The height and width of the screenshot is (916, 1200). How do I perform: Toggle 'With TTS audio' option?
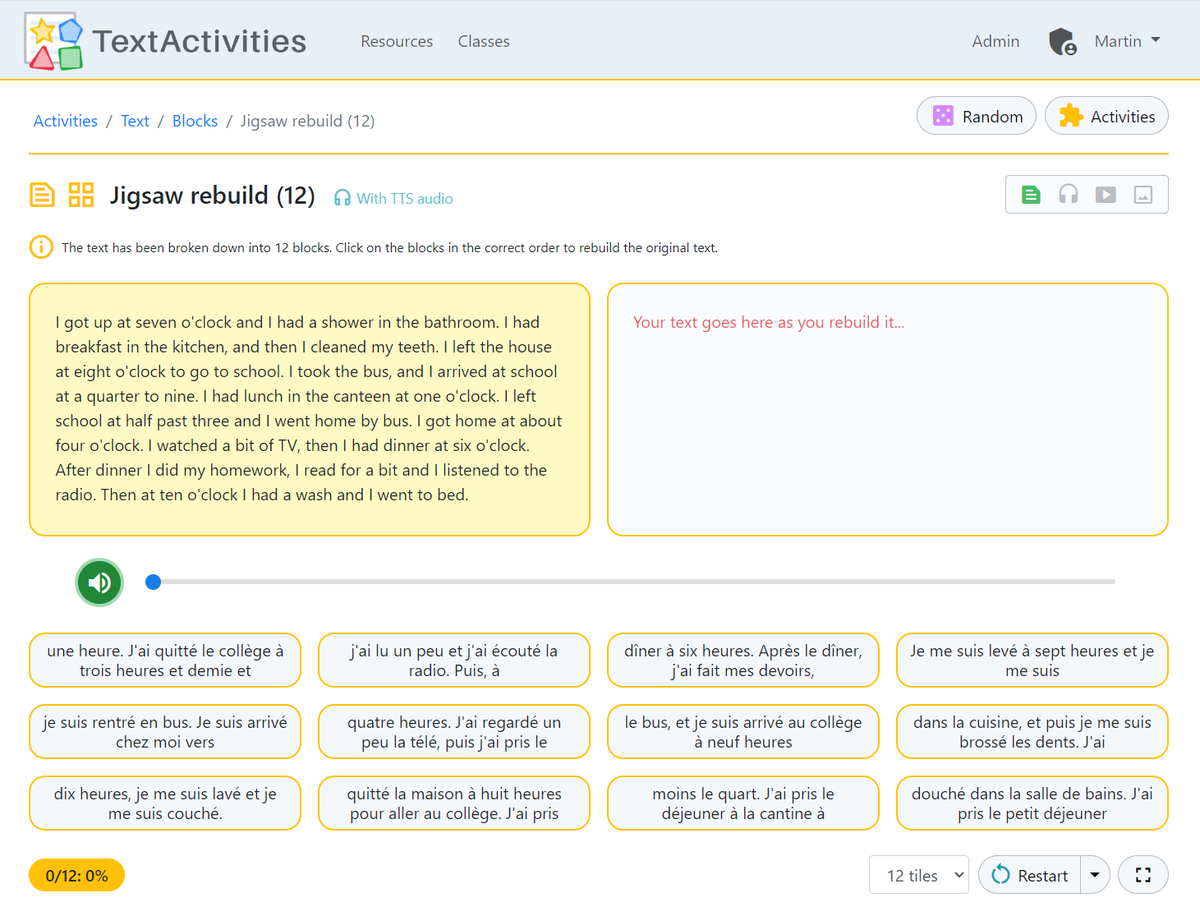392,198
